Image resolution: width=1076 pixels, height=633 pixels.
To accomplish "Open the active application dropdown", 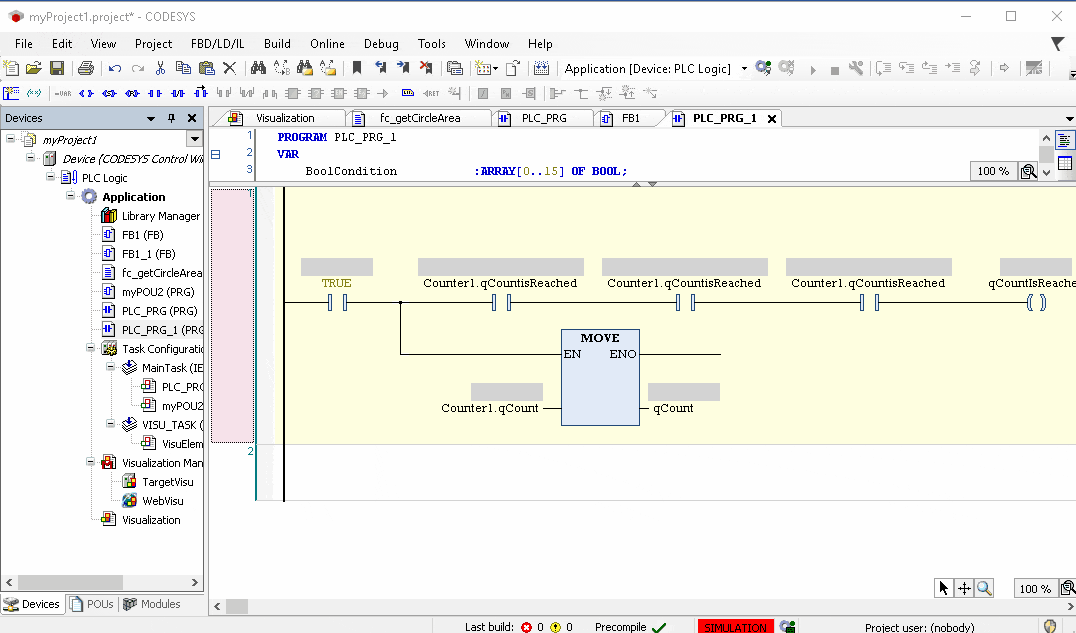I will [744, 68].
